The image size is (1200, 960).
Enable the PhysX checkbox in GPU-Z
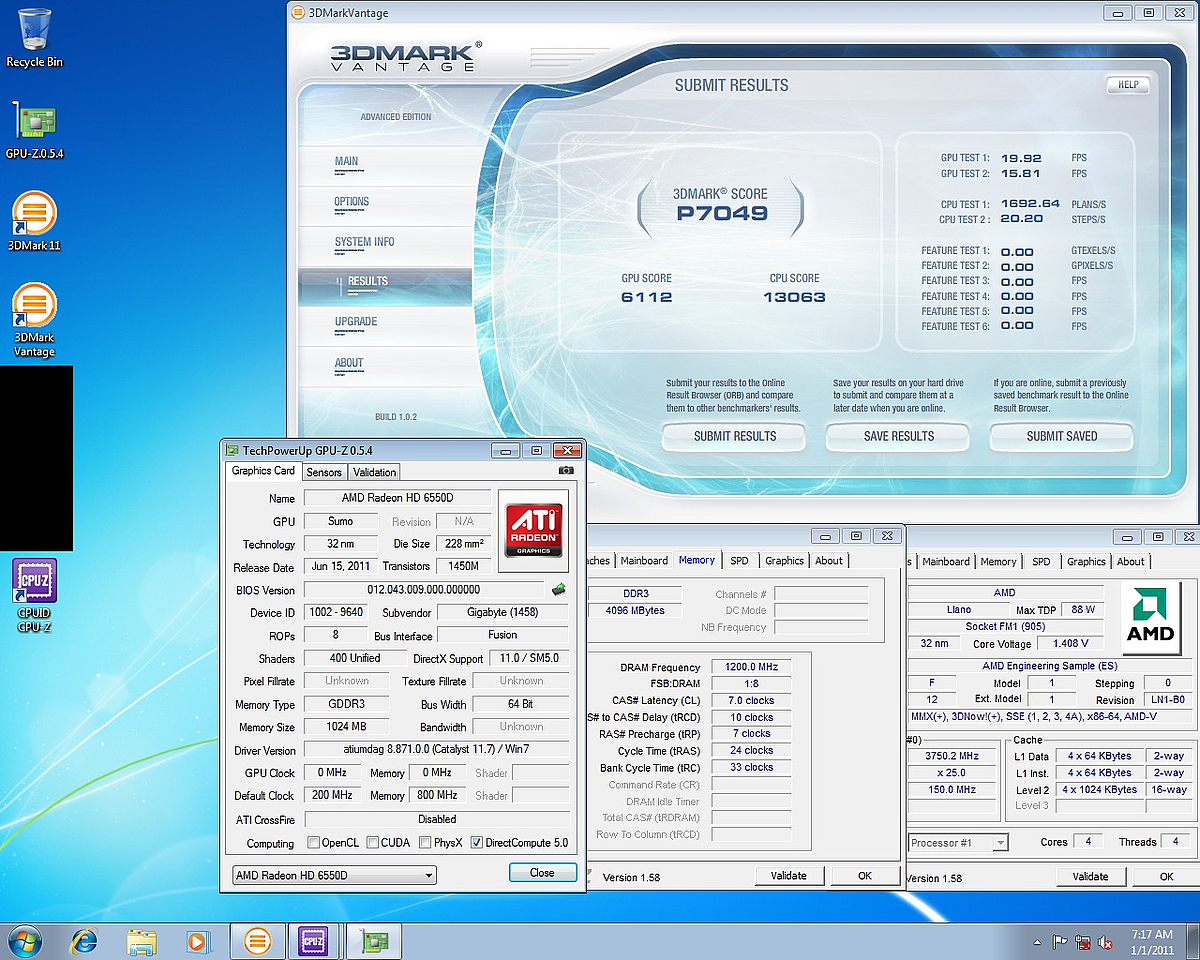click(x=425, y=843)
